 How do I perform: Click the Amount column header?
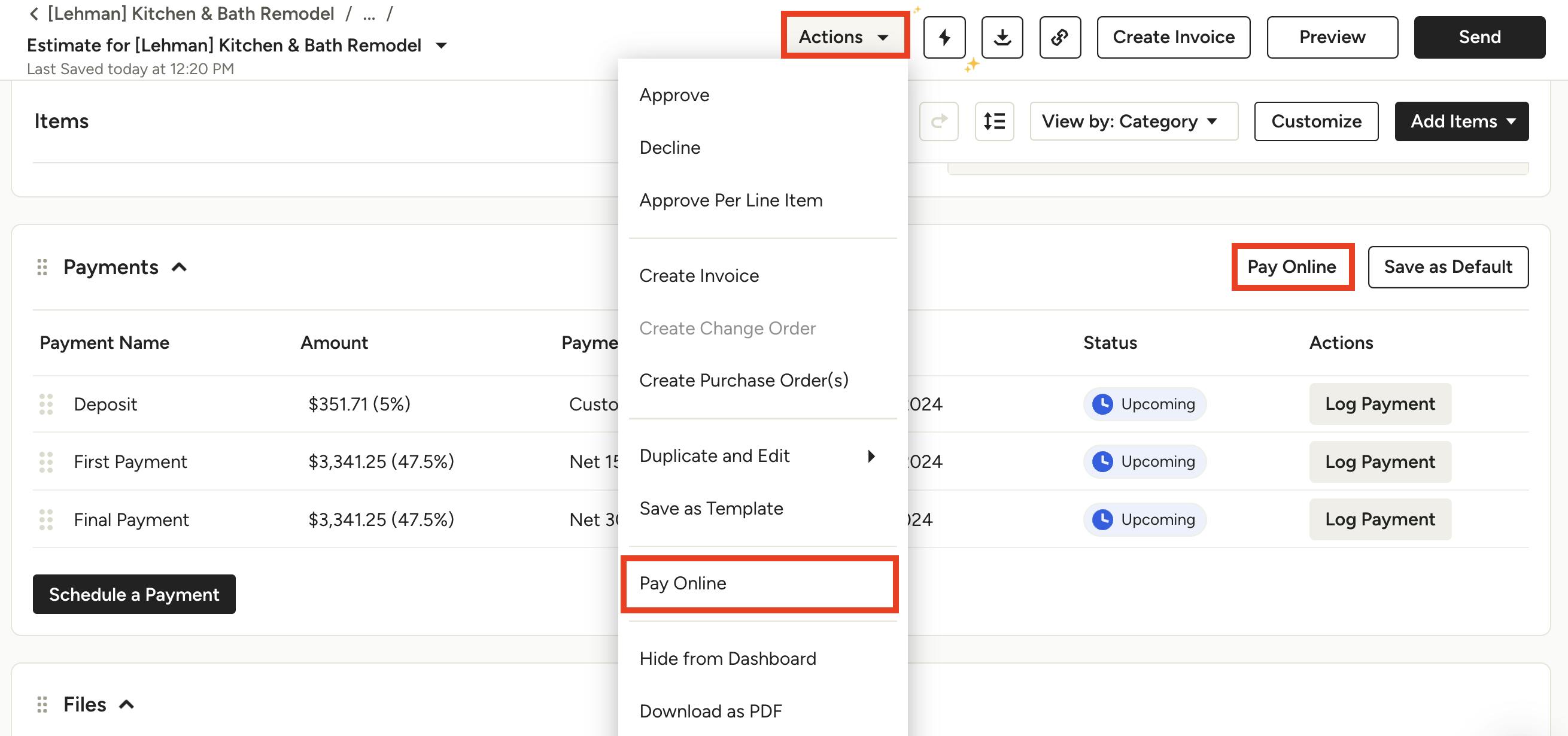[334, 343]
